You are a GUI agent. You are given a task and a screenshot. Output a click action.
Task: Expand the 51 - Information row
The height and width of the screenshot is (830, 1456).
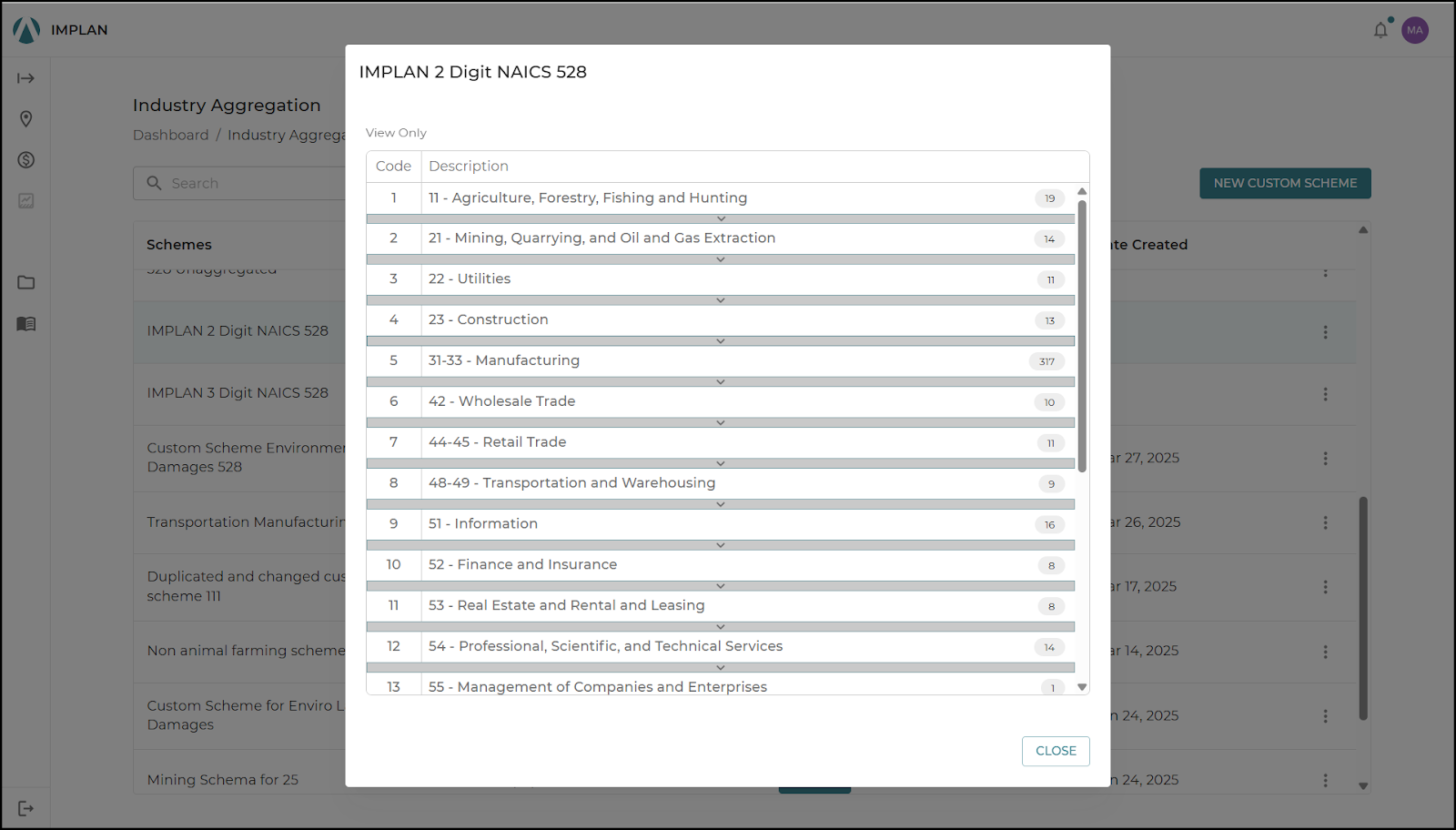click(721, 545)
